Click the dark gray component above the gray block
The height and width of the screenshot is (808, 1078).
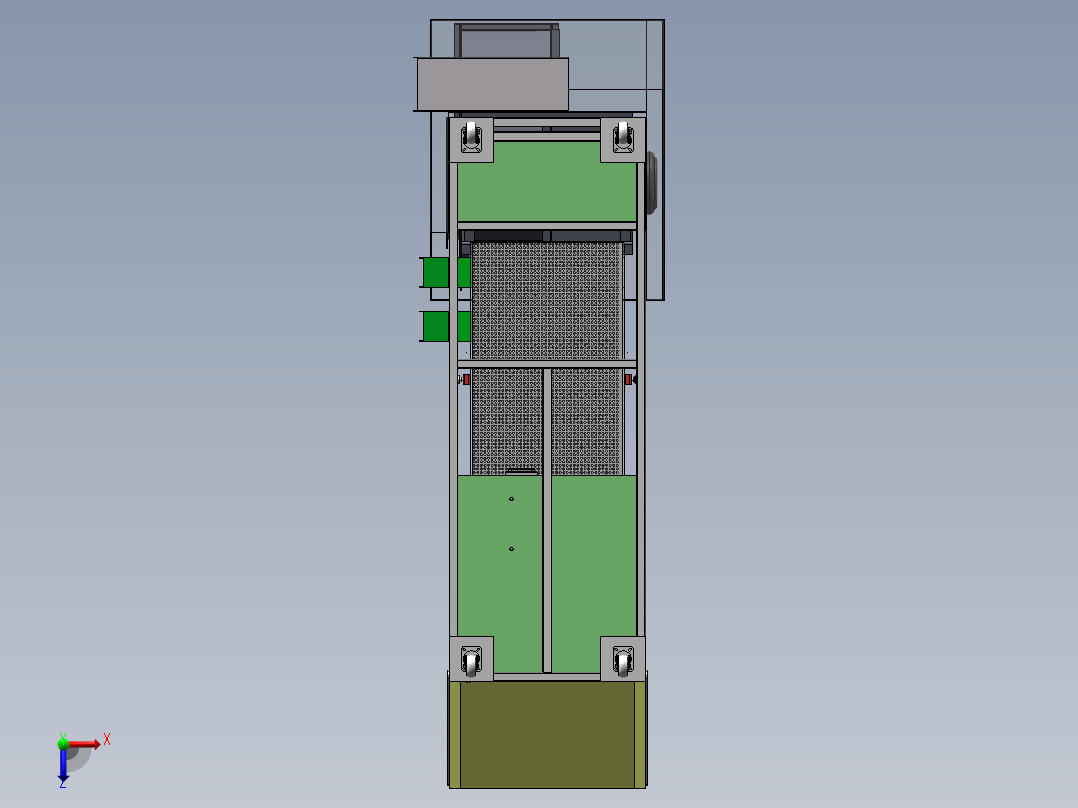(x=508, y=40)
